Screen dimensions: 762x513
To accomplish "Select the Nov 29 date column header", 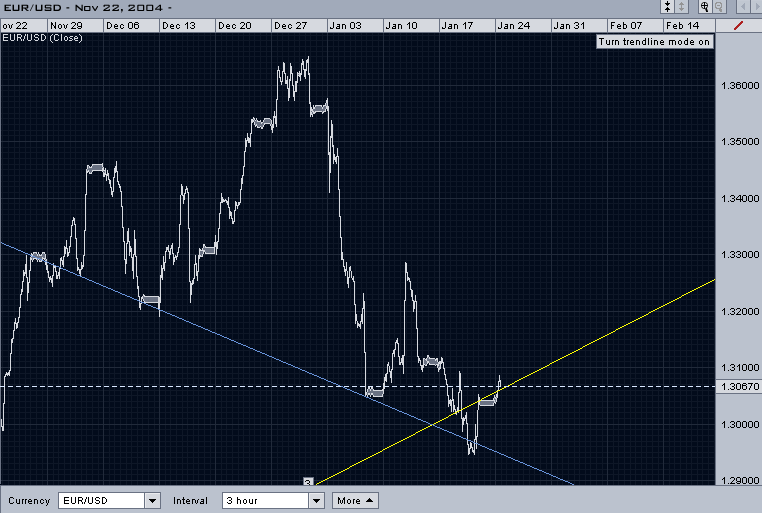I will (75, 26).
